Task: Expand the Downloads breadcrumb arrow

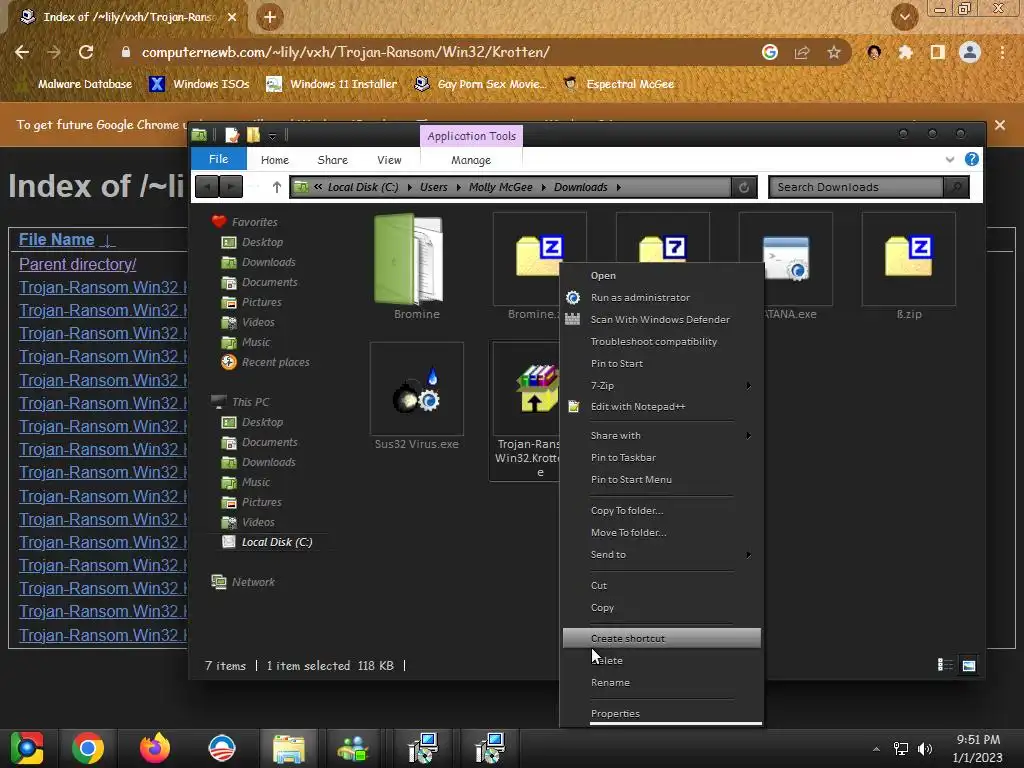Action: [x=618, y=187]
